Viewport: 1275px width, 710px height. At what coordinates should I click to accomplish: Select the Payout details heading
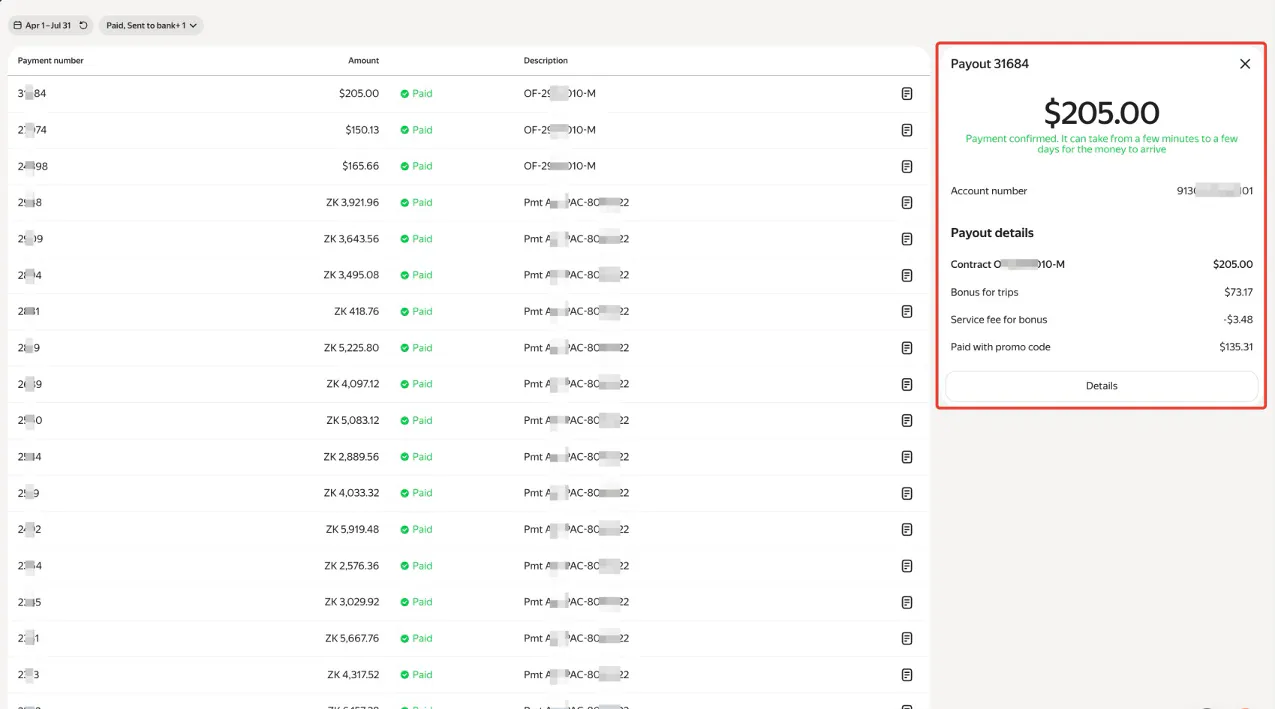[x=992, y=233]
